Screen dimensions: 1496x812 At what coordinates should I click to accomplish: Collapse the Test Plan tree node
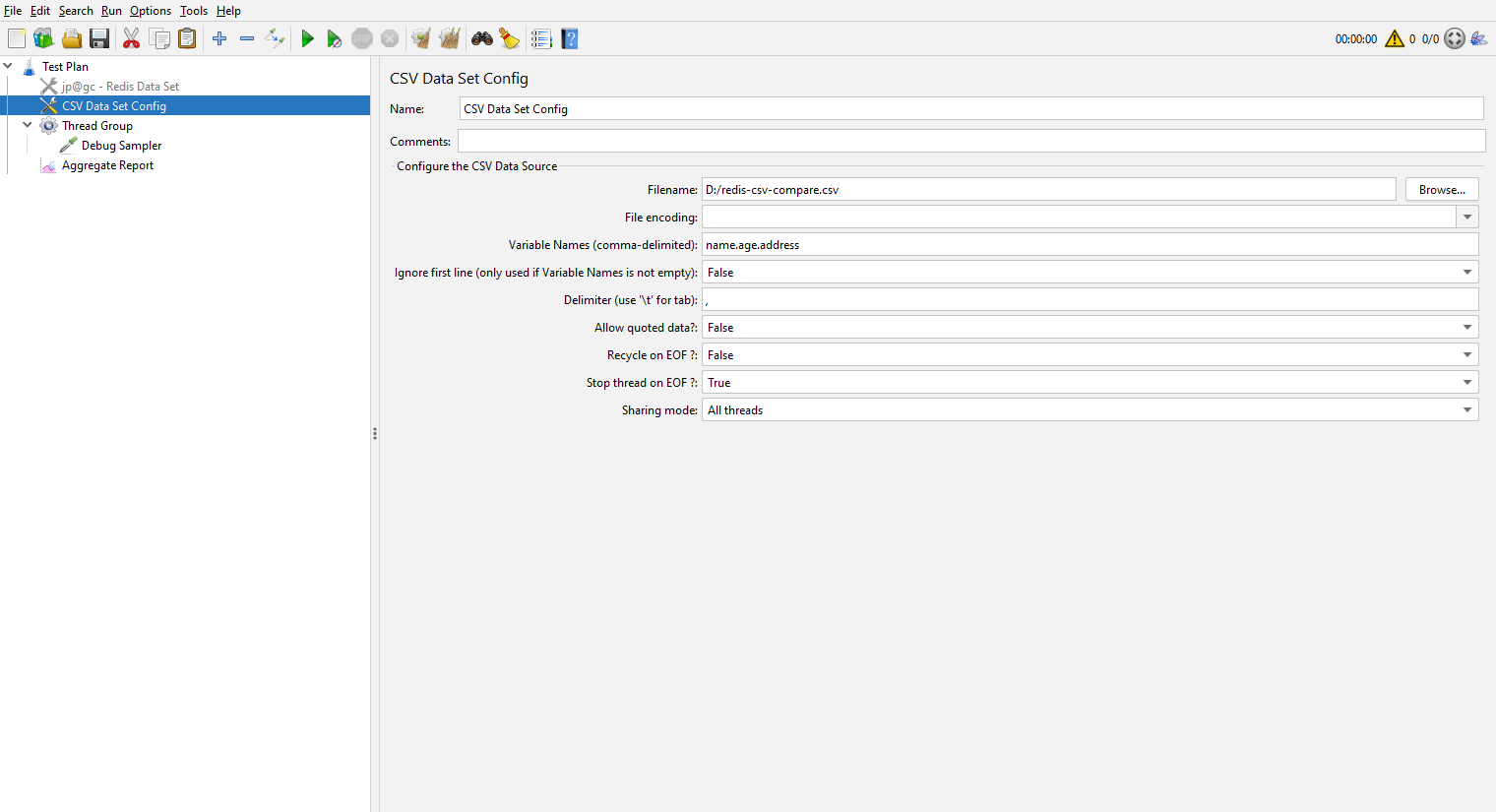8,66
